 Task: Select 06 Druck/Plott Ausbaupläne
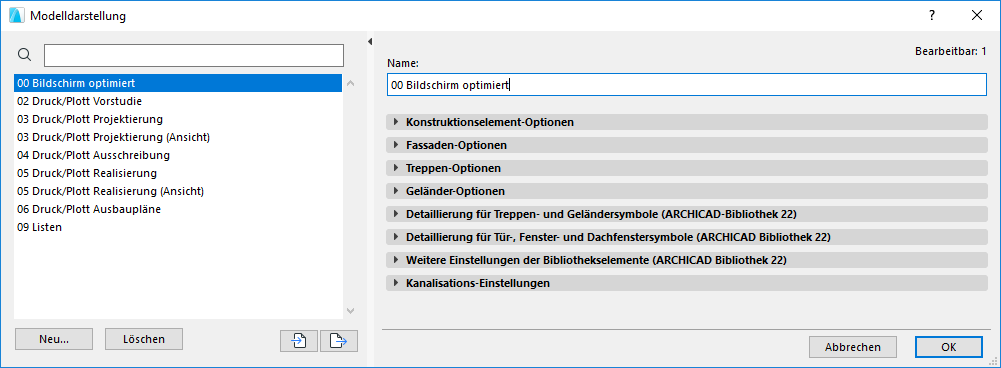point(178,209)
